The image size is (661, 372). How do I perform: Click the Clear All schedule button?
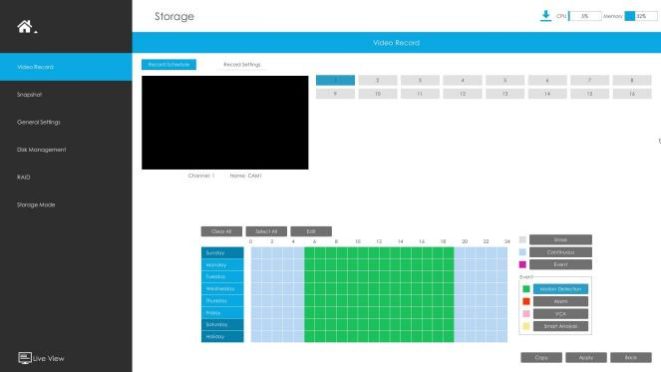coord(221,232)
